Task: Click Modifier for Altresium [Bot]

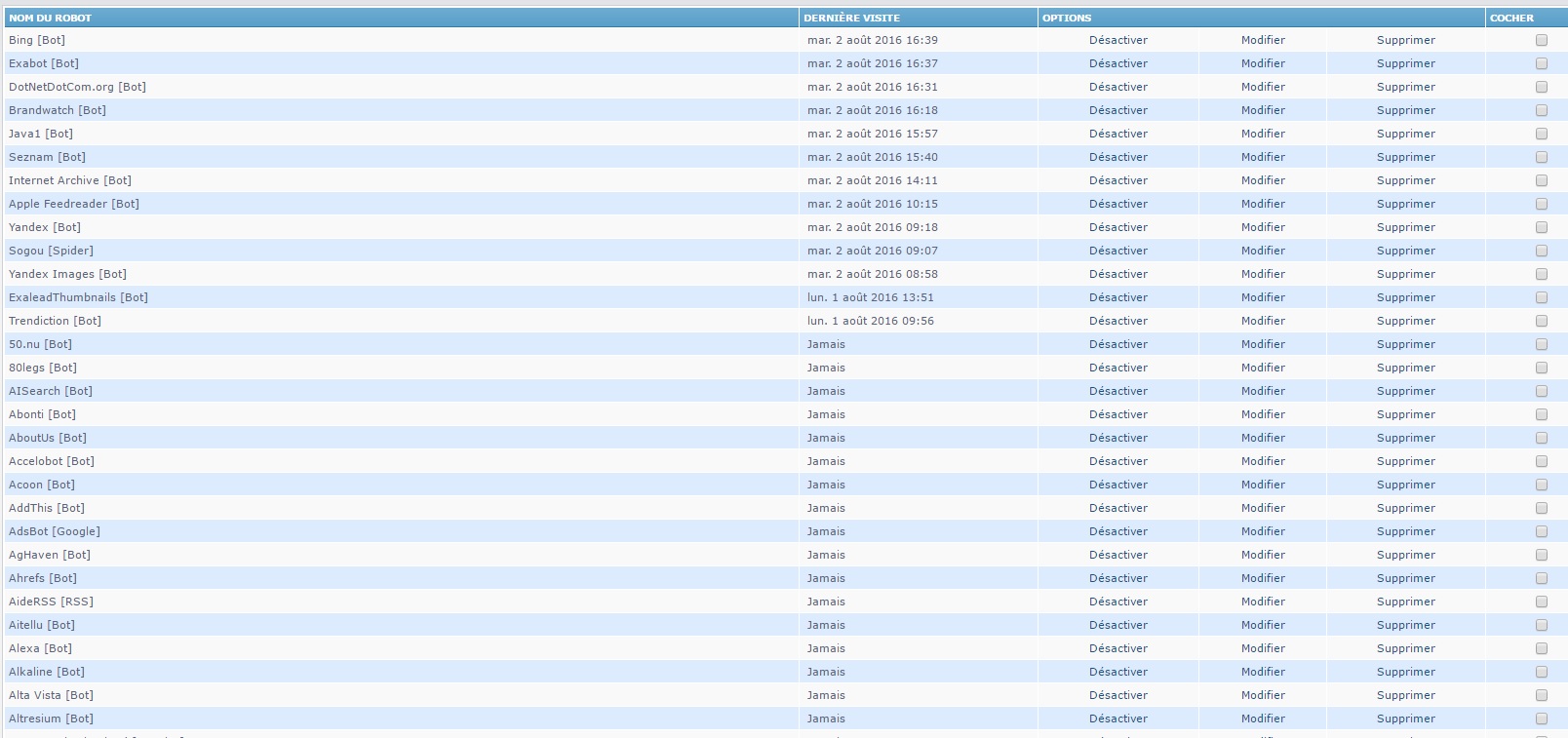Action: pyautogui.click(x=1263, y=719)
